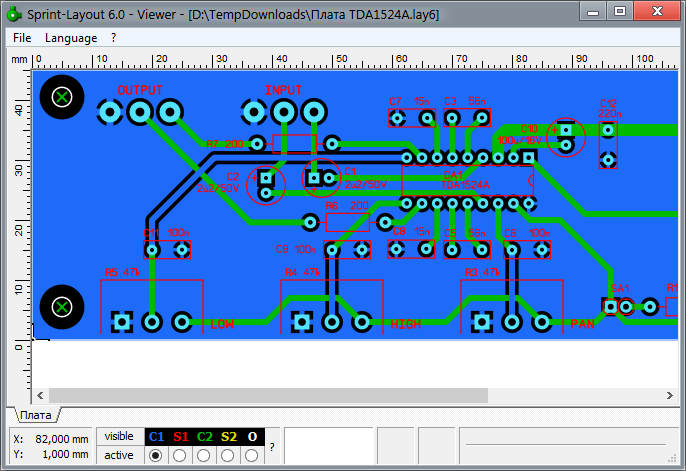The image size is (686, 471).
Task: Click the C7 15n capacitor label
Action: 410,101
